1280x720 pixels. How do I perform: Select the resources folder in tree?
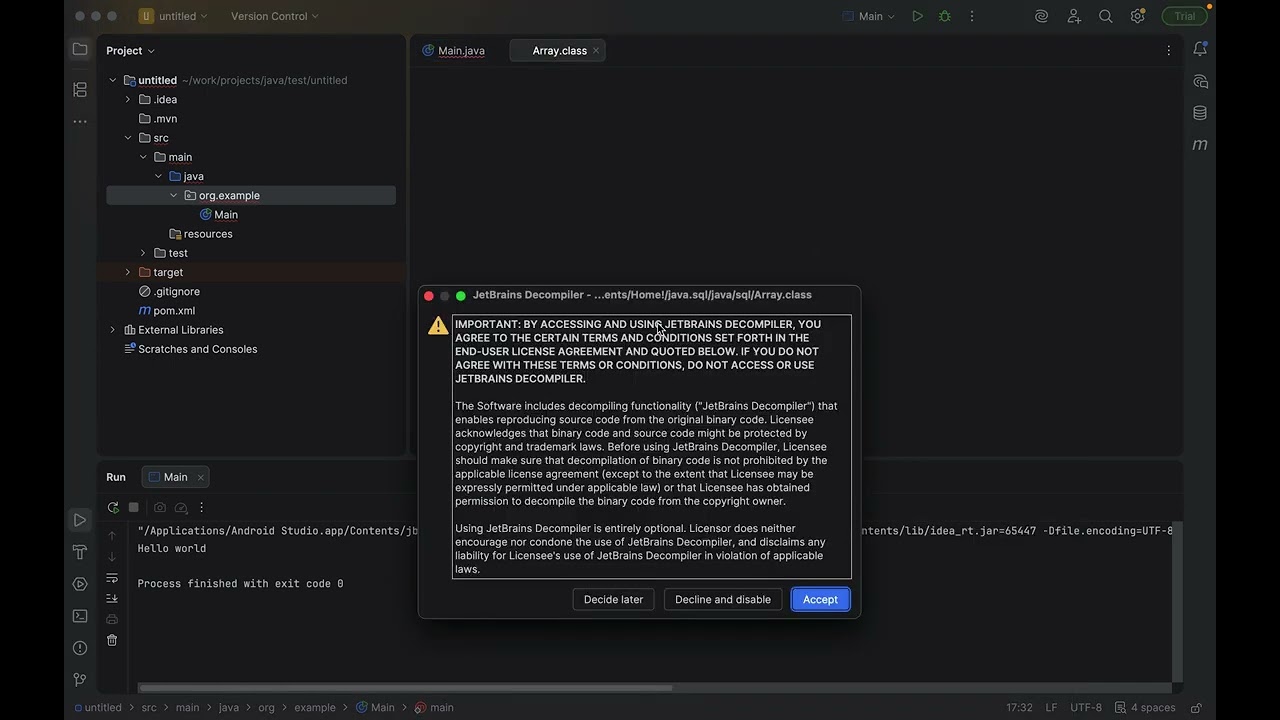pyautogui.click(x=208, y=234)
